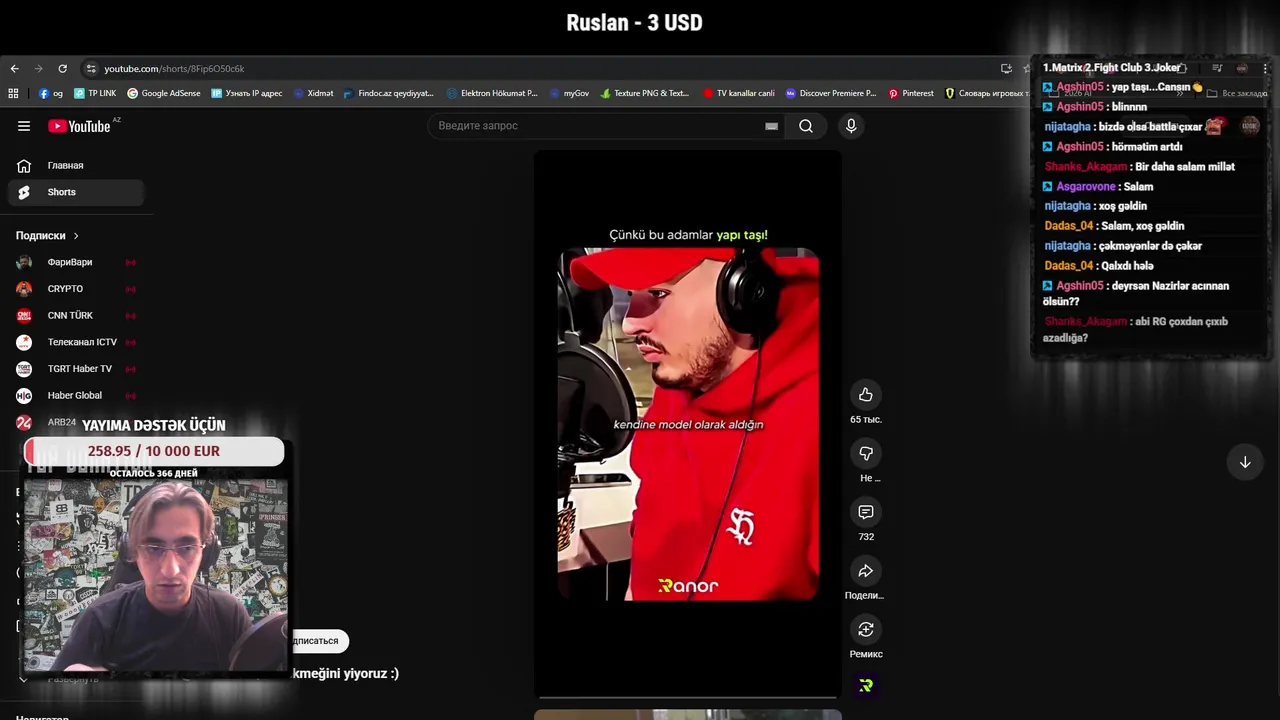The image size is (1280, 720).
Task: Open the Haber Global subscription channel
Action: (76, 395)
